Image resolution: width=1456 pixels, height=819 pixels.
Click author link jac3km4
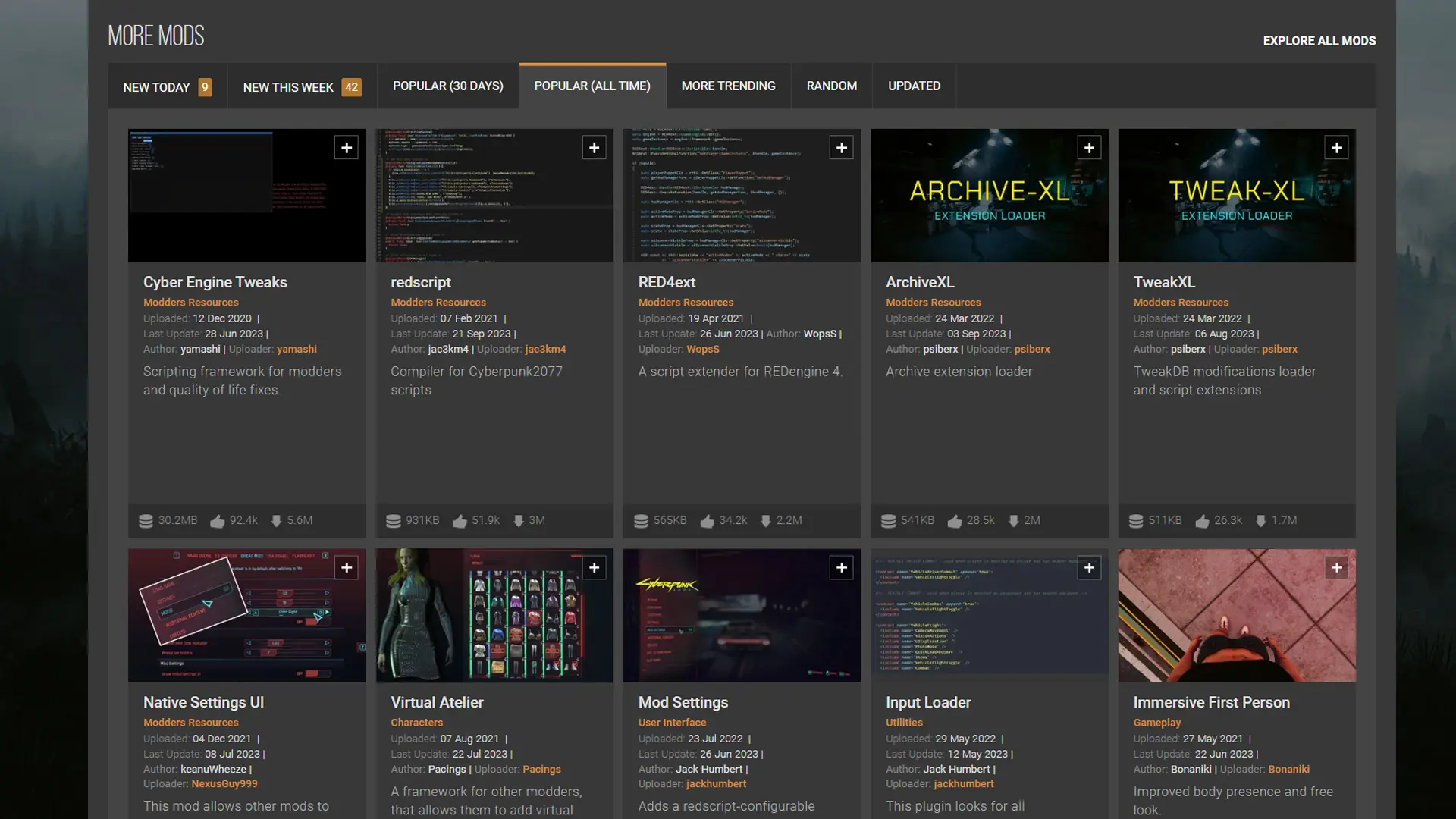coord(446,349)
